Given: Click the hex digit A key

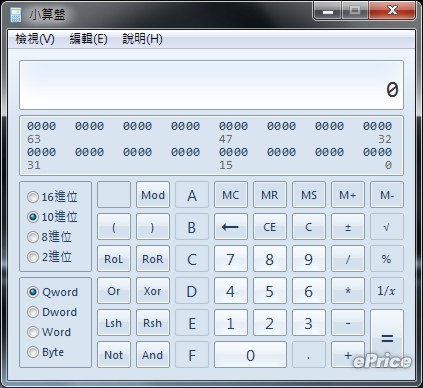Looking at the screenshot, I should [x=192, y=195].
